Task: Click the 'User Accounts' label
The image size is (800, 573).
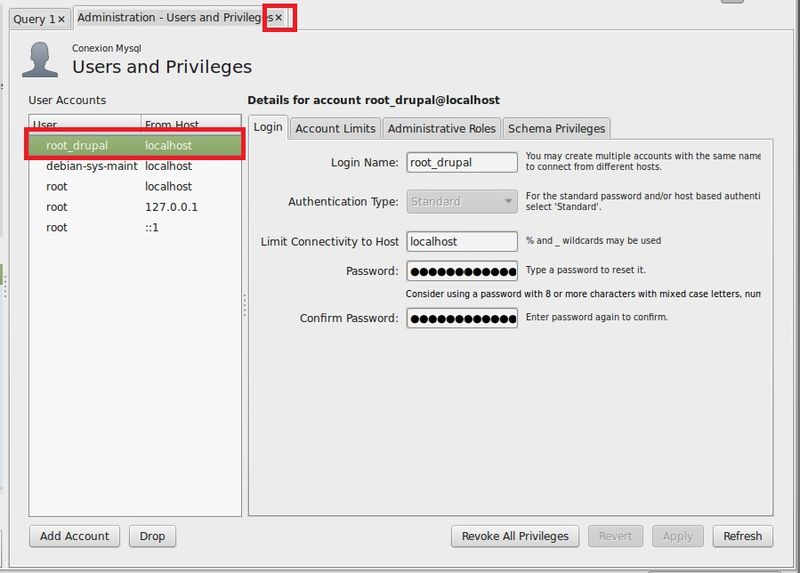Action: pyautogui.click(x=67, y=100)
